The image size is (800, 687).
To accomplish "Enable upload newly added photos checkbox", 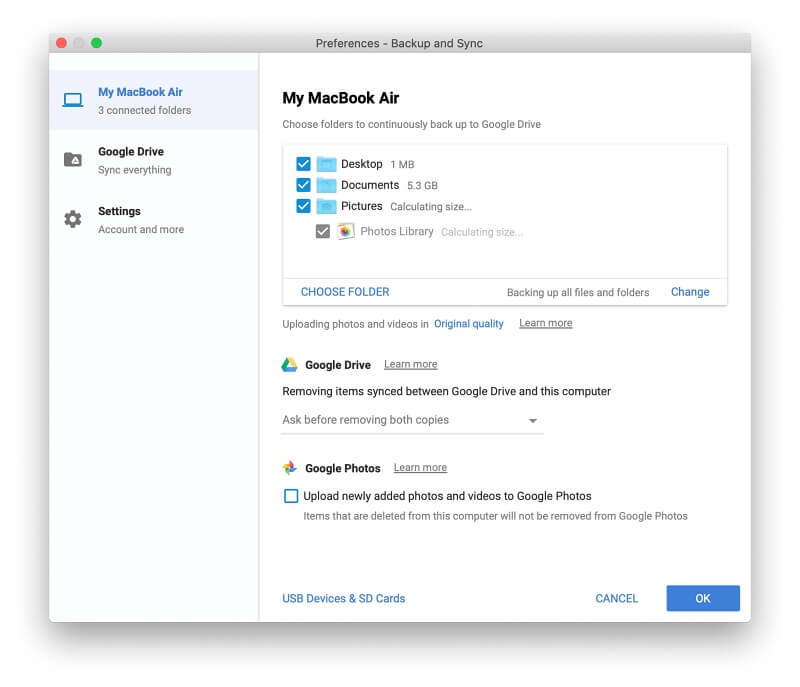I will (291, 496).
